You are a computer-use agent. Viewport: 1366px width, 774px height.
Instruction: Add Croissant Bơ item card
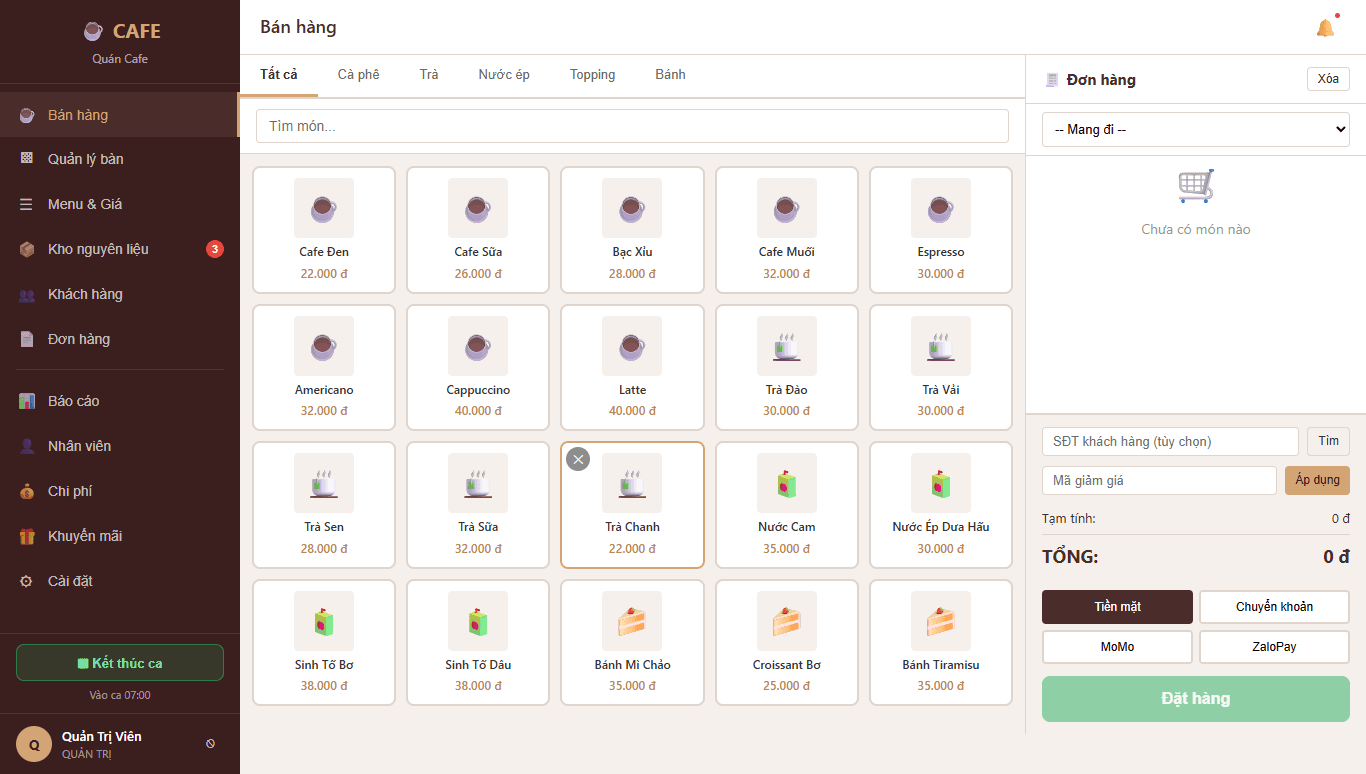pos(787,643)
